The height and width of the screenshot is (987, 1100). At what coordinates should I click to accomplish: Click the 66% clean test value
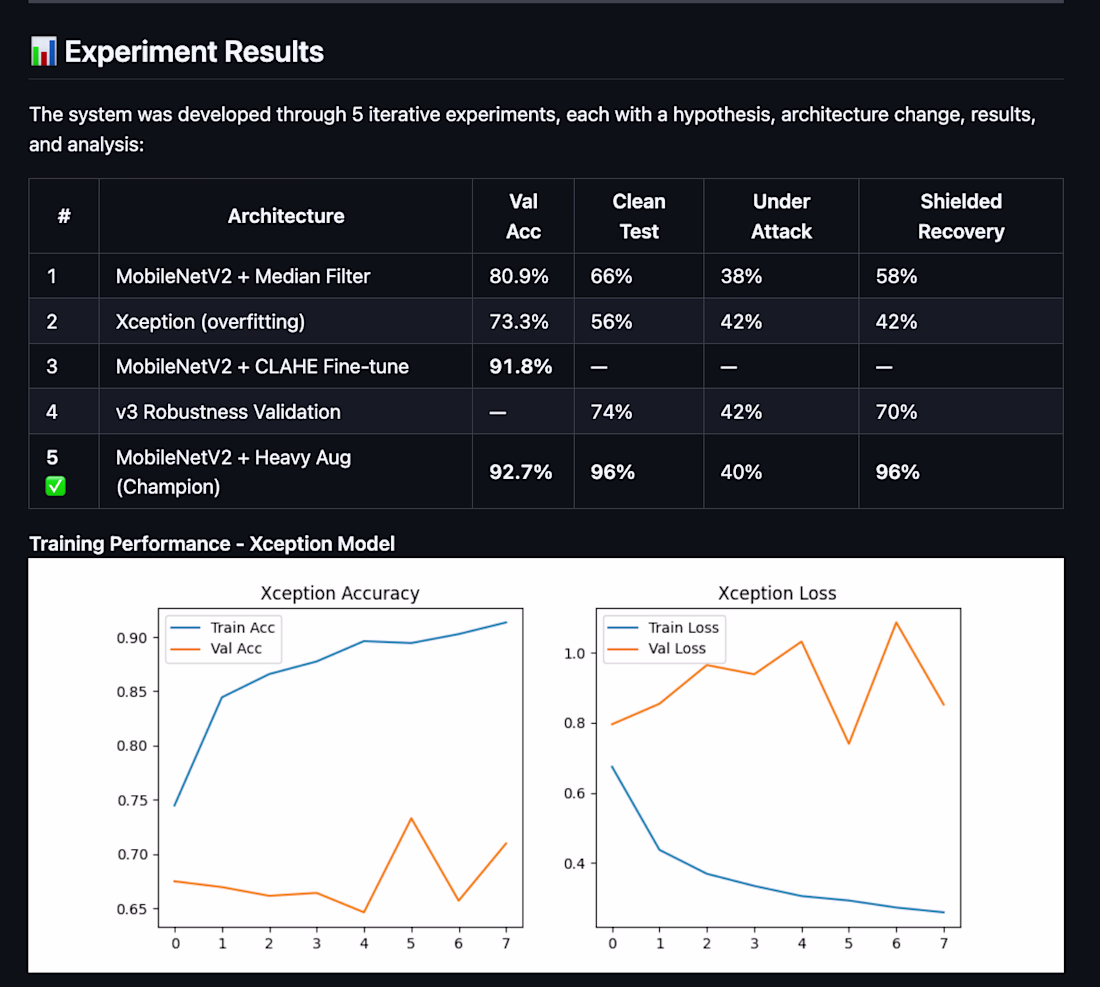click(x=611, y=276)
